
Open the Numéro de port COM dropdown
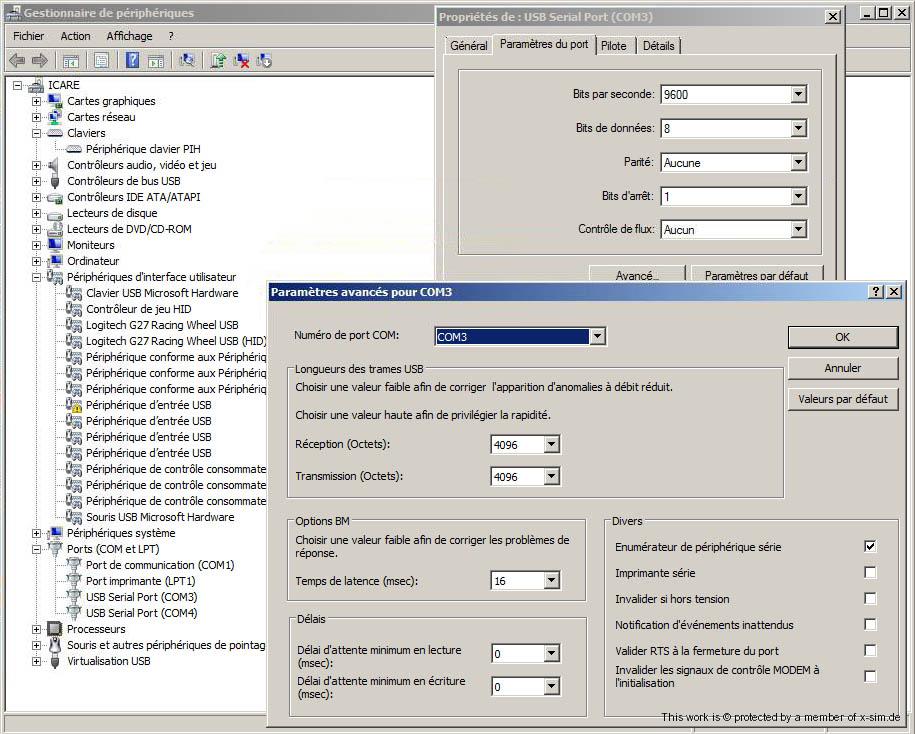pyautogui.click(x=597, y=337)
